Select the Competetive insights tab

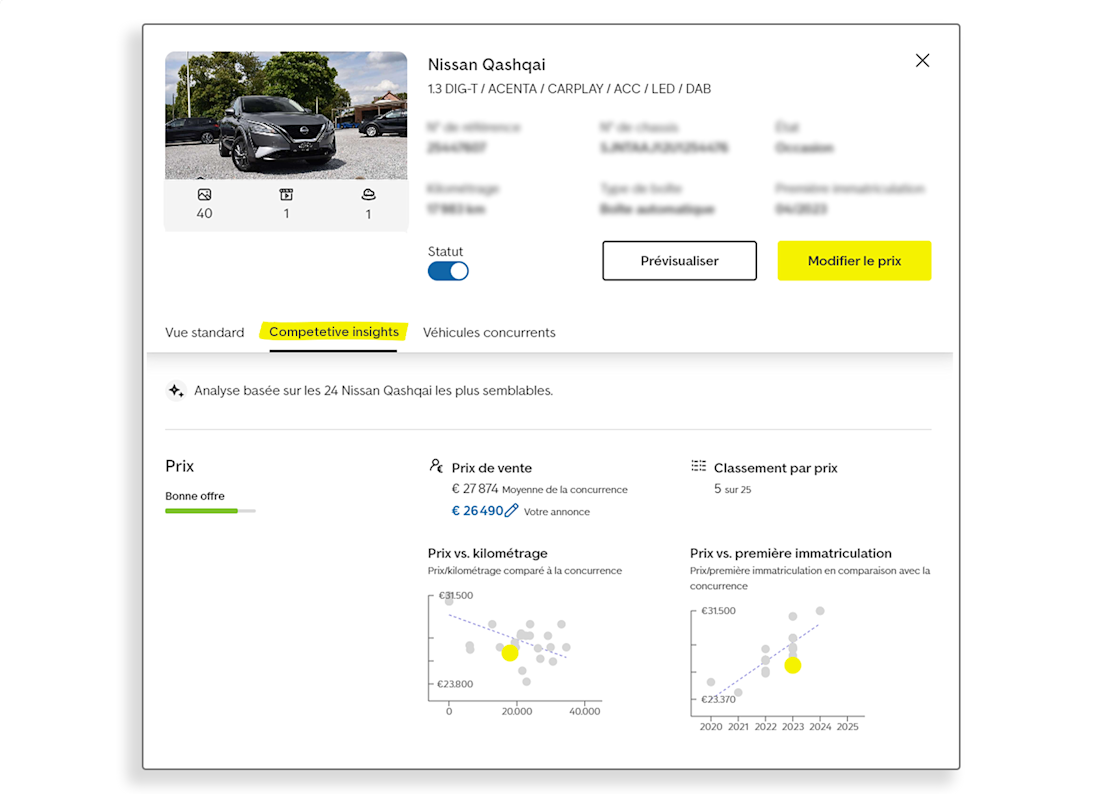tap(334, 332)
